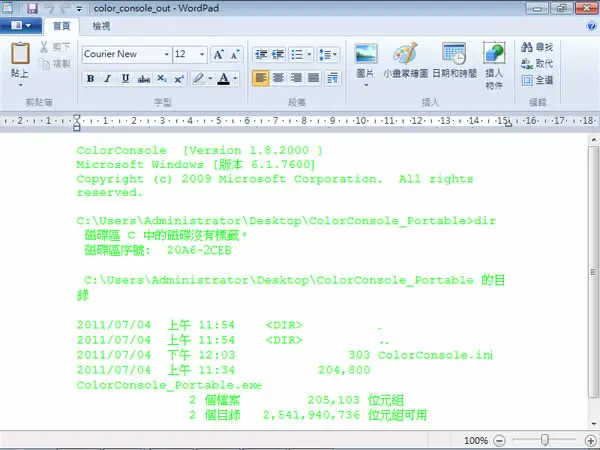Toggle Italic formatting
The height and width of the screenshot is (450, 600).
point(108,79)
